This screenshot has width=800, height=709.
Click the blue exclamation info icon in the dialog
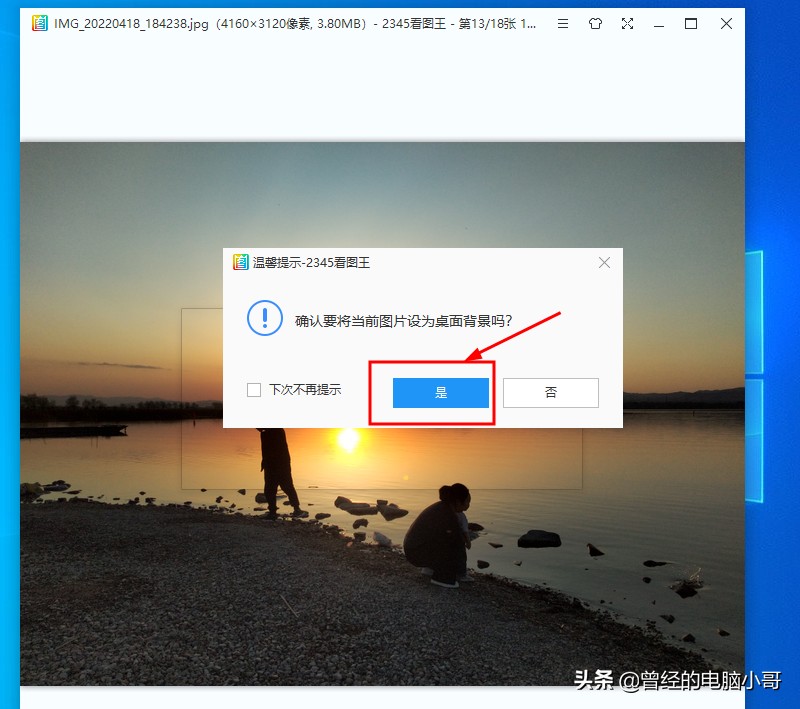click(264, 318)
